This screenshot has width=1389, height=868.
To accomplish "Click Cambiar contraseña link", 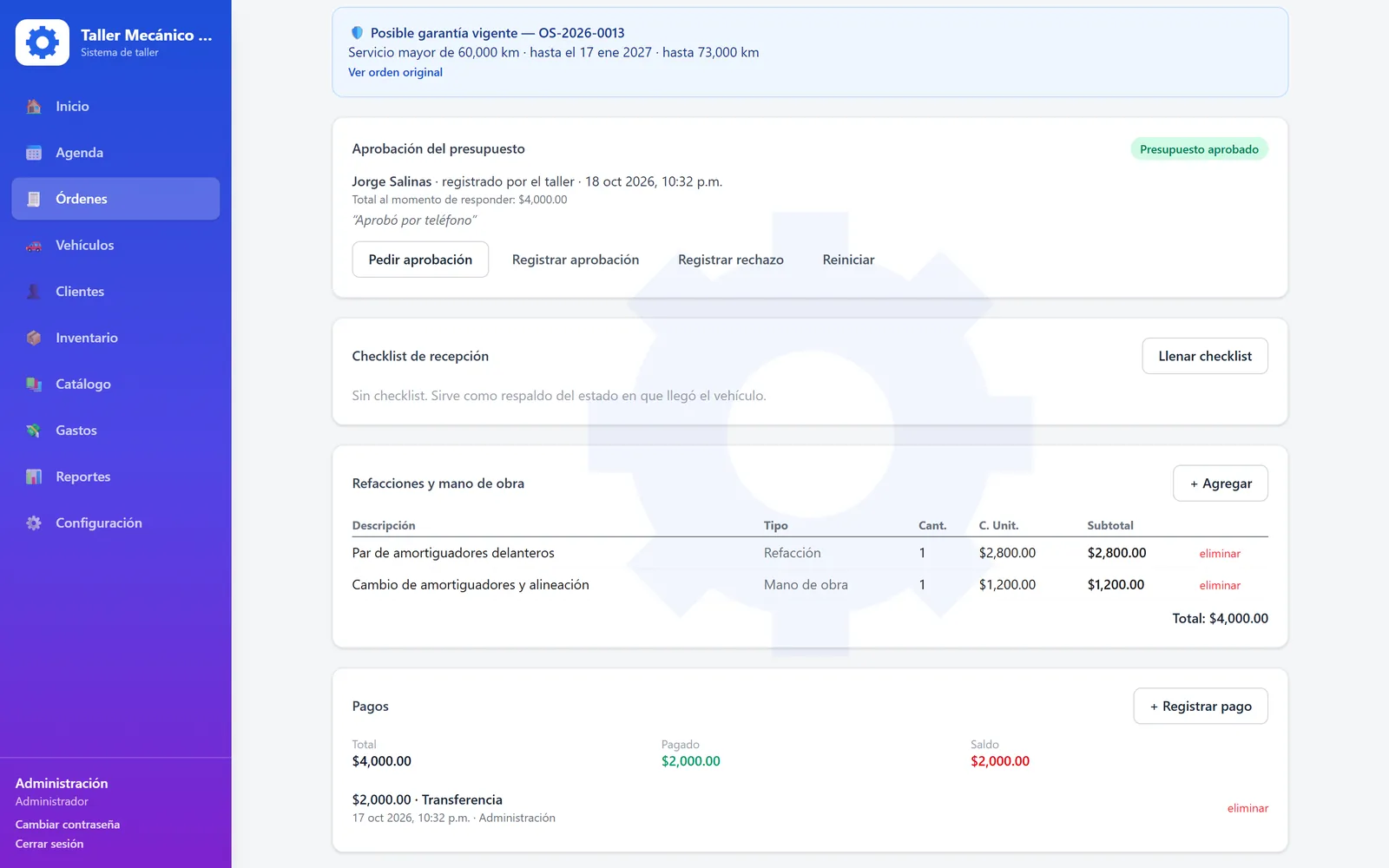I will (68, 825).
